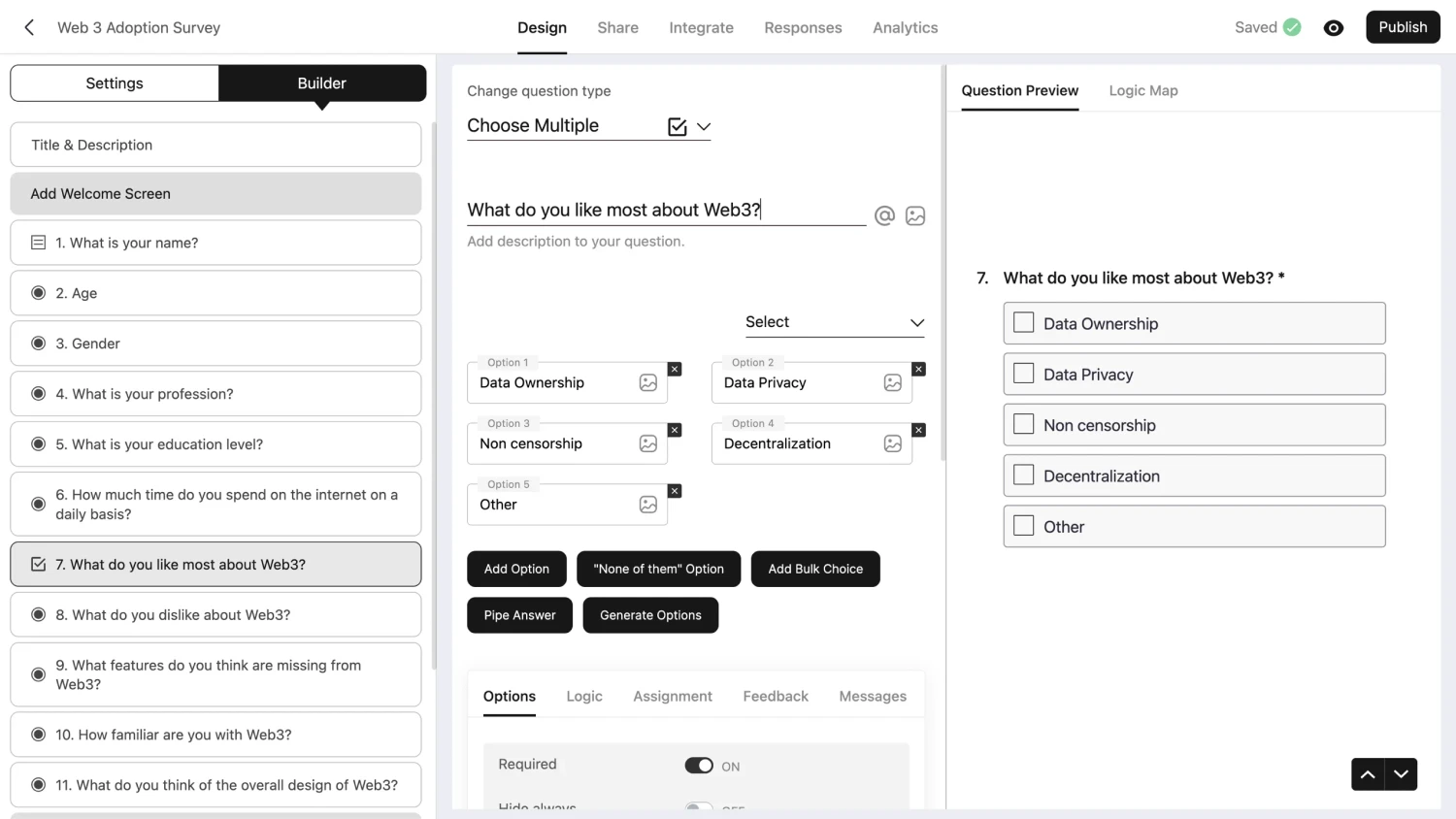Screen dimensions: 1456x819
Task: Add an image to the Data Ownership option
Action: tap(647, 382)
